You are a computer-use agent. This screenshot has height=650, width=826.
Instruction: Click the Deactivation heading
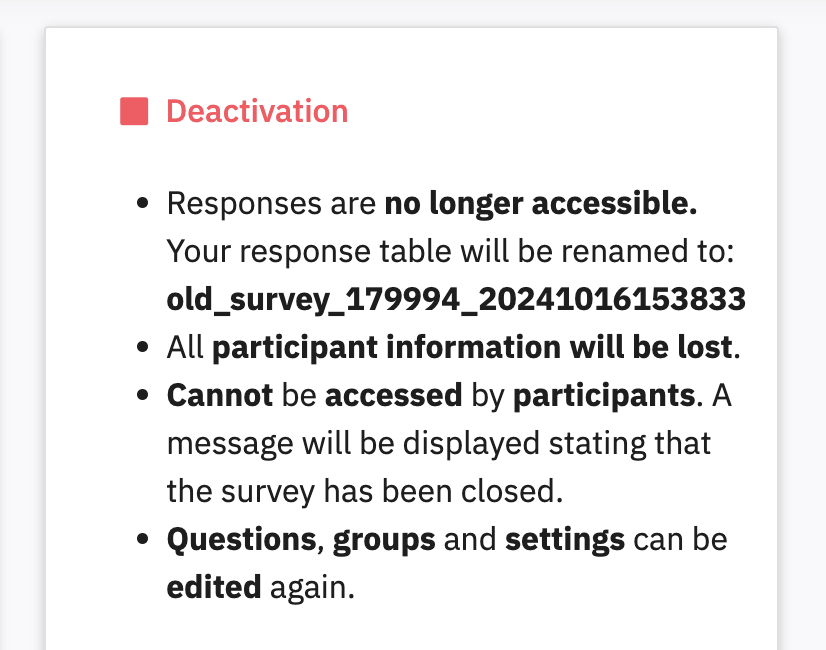pos(257,111)
